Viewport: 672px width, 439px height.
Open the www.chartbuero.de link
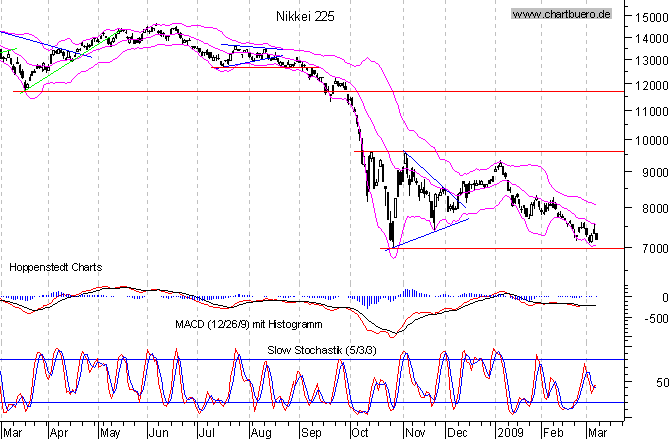(561, 14)
